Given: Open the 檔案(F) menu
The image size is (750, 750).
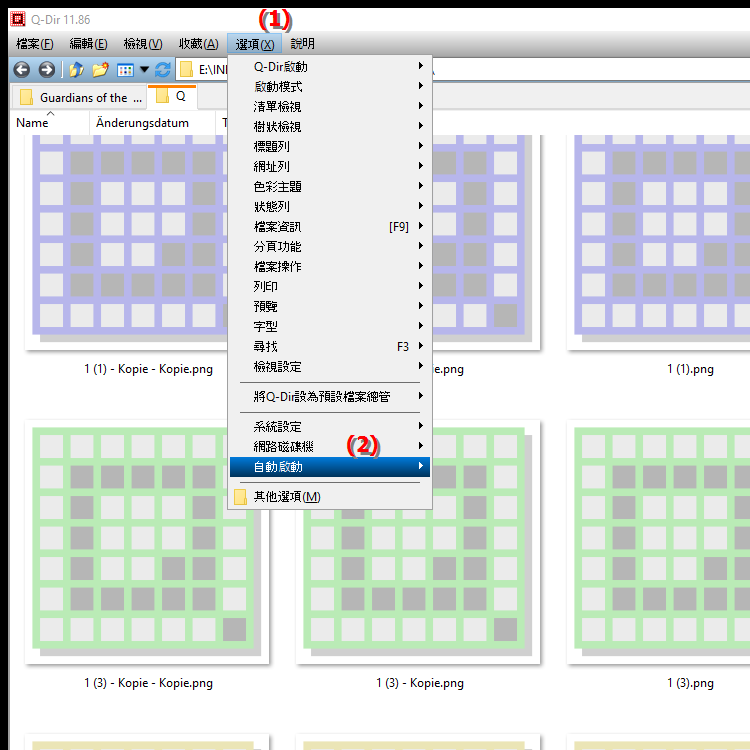Looking at the screenshot, I should point(34,44).
